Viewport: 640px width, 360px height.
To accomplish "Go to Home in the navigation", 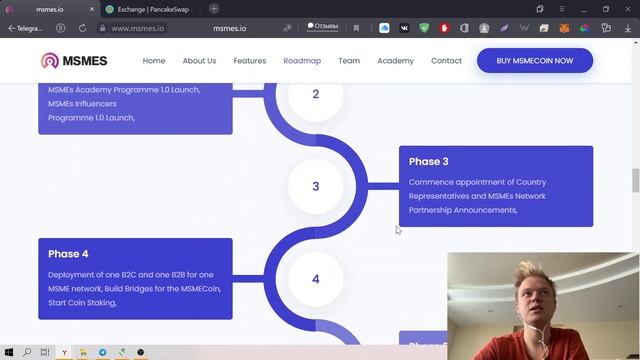I will point(154,61).
